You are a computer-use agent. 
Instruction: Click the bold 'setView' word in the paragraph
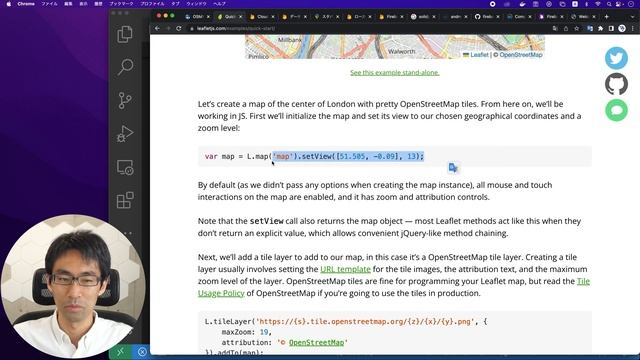click(267, 221)
